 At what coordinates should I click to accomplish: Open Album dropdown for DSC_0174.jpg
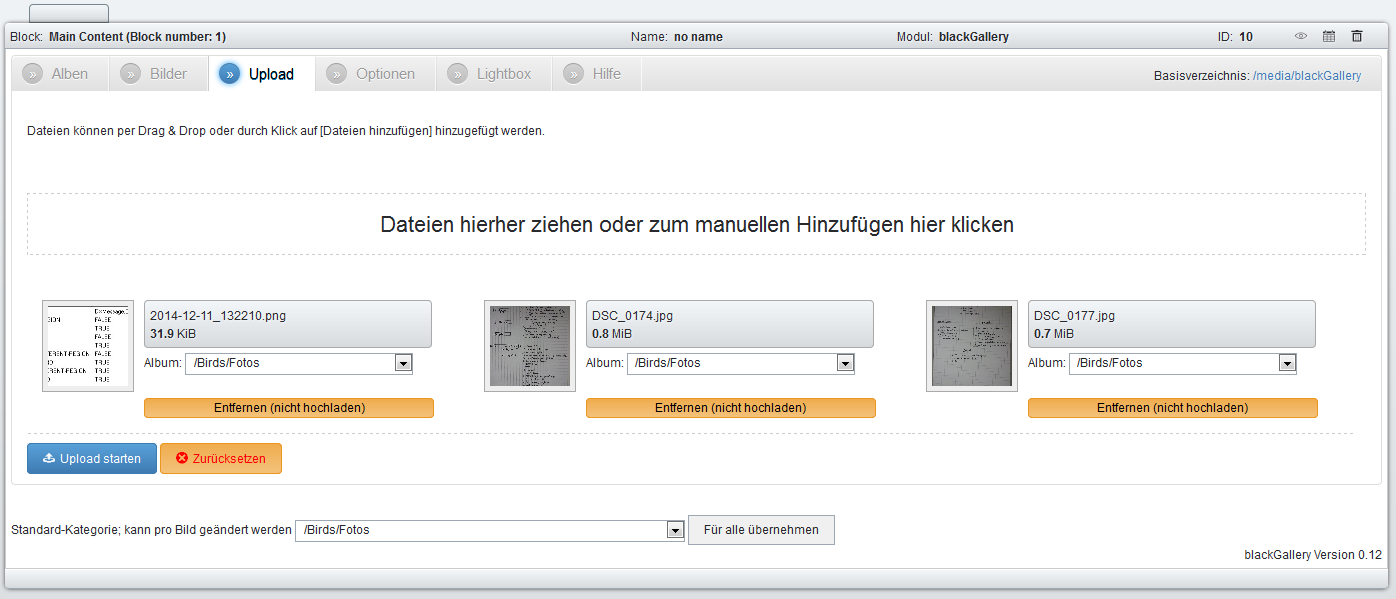(x=741, y=363)
